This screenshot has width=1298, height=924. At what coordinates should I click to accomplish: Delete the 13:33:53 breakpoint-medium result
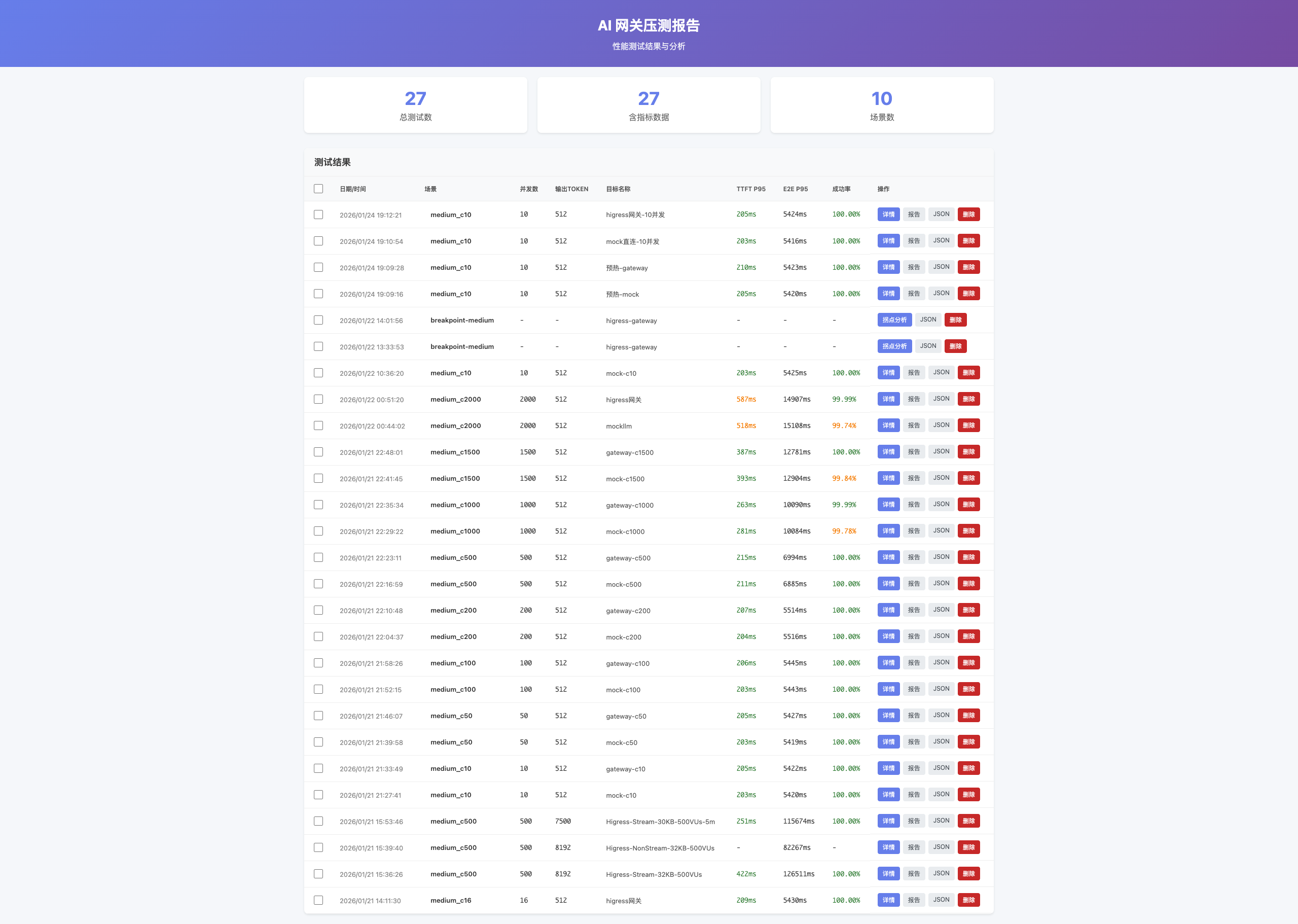click(x=955, y=346)
